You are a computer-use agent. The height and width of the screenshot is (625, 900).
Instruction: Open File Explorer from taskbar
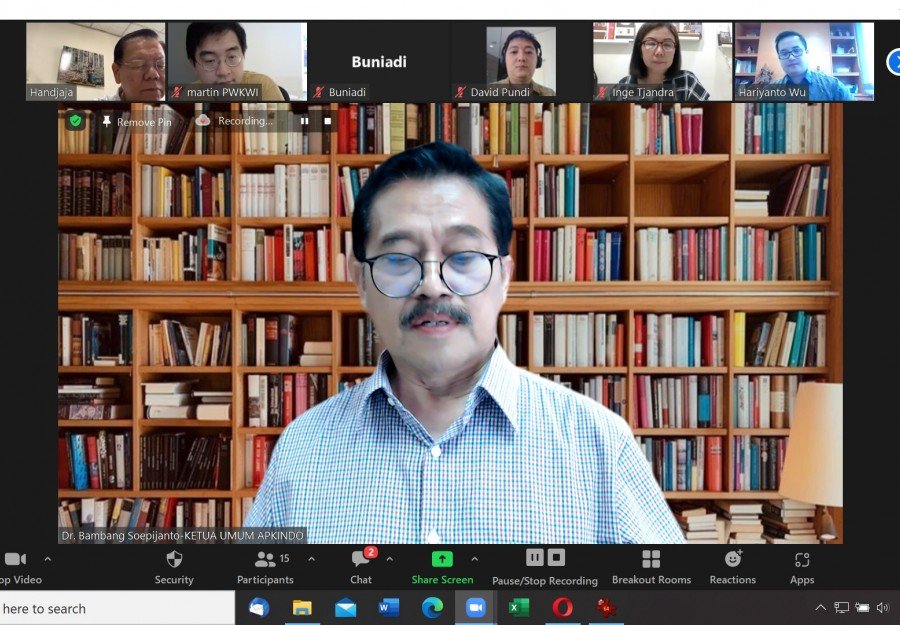(x=302, y=607)
